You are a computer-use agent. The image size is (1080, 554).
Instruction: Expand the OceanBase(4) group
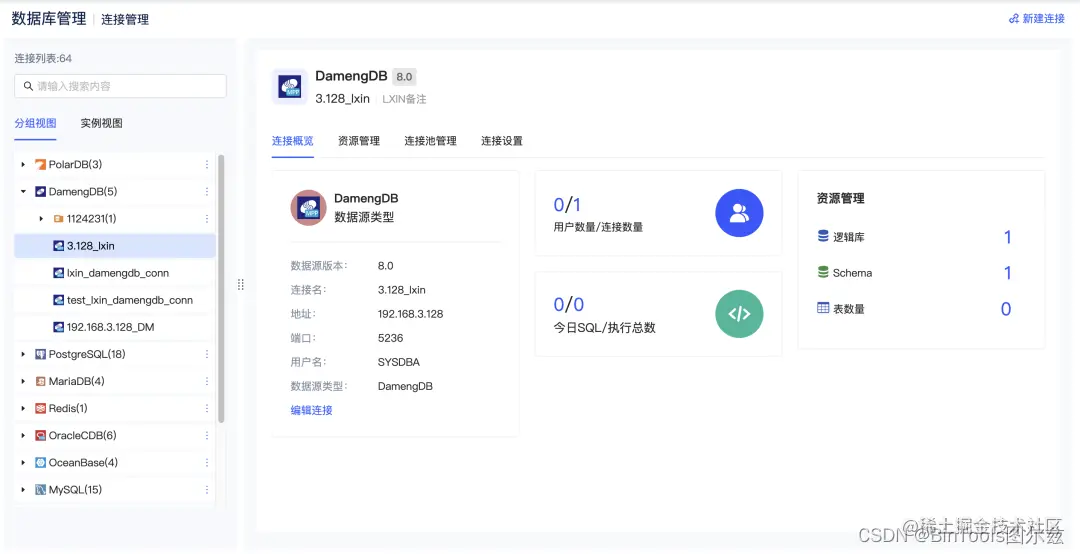pyautogui.click(x=23, y=462)
